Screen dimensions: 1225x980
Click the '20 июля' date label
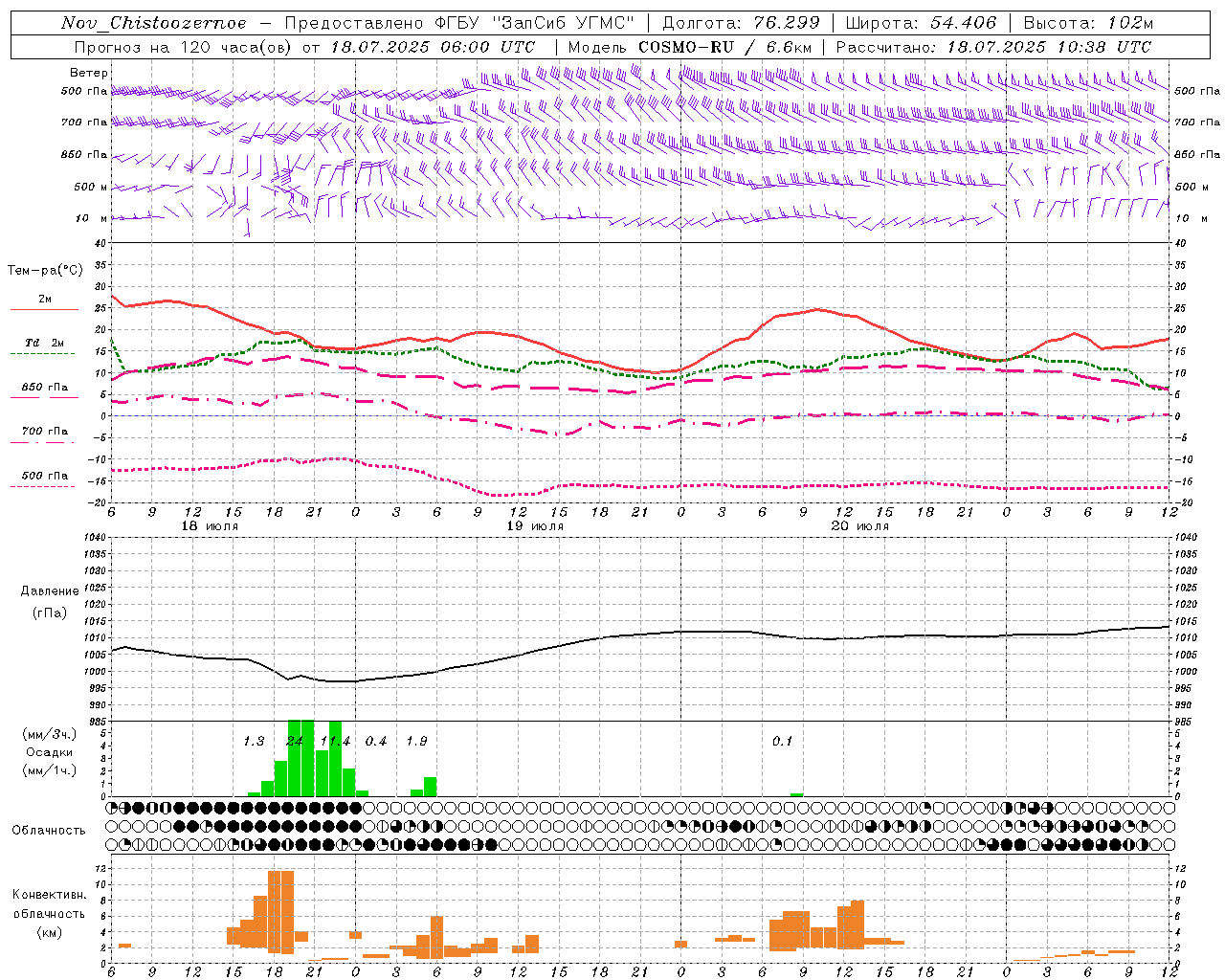(859, 526)
